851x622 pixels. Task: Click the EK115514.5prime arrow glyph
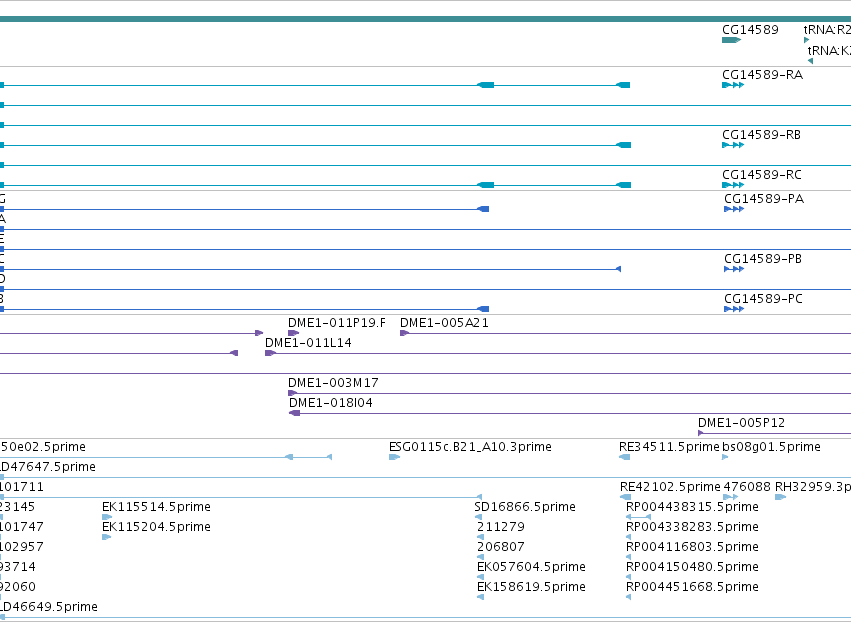click(107, 517)
